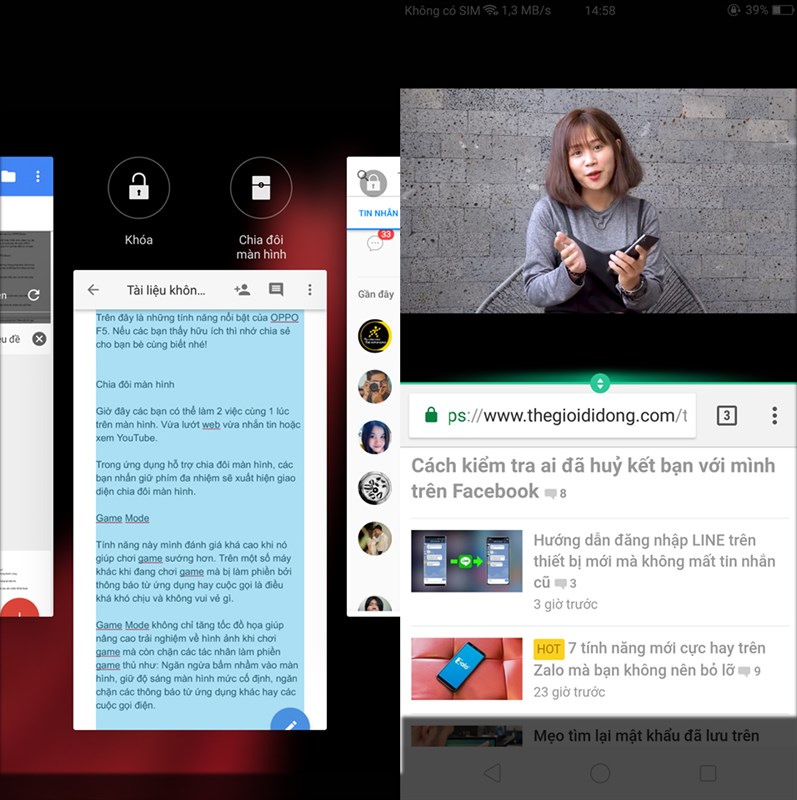The height and width of the screenshot is (800, 797).
Task: Go back with the arrow in Tài liệu card
Action: (x=93, y=290)
